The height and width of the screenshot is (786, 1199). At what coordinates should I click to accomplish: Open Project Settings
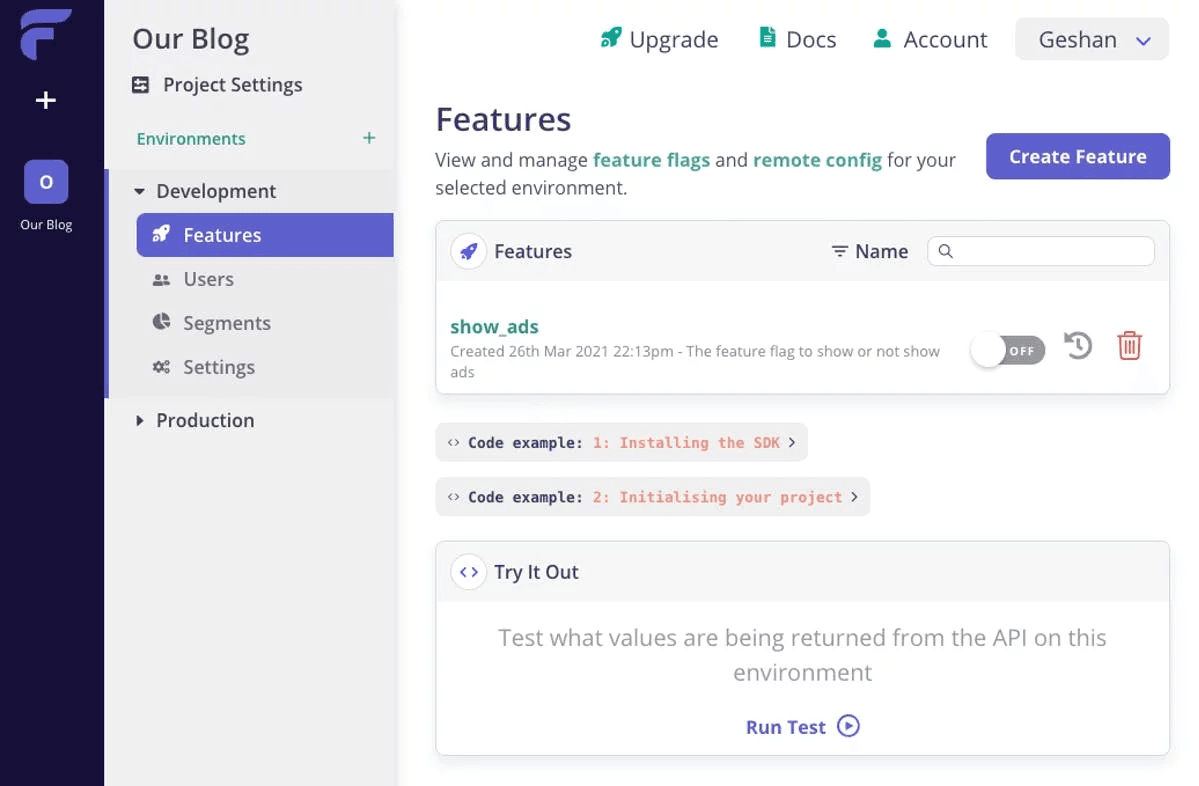(232, 85)
